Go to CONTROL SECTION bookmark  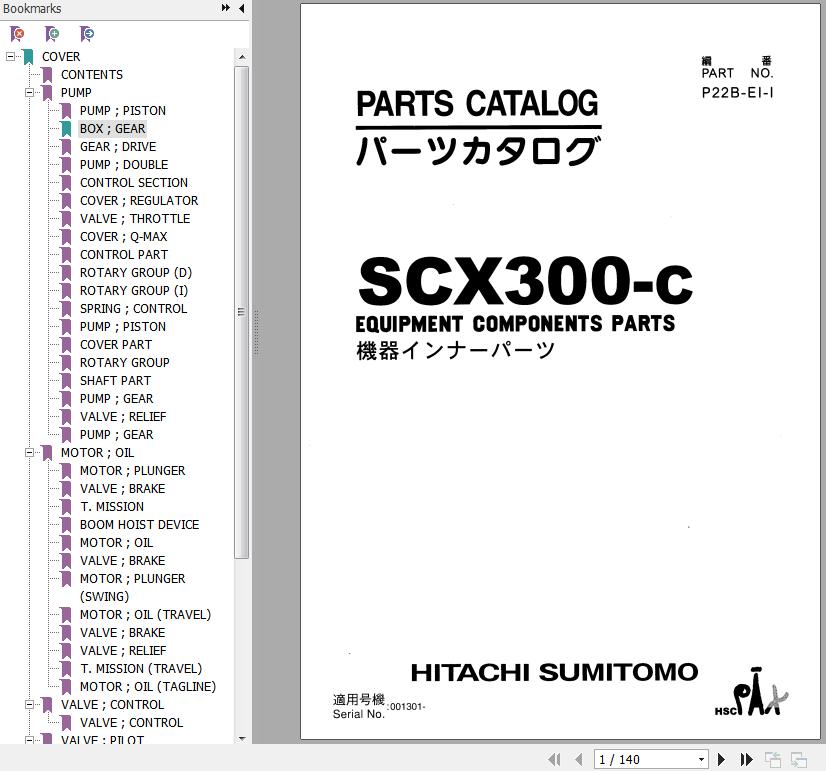click(134, 182)
